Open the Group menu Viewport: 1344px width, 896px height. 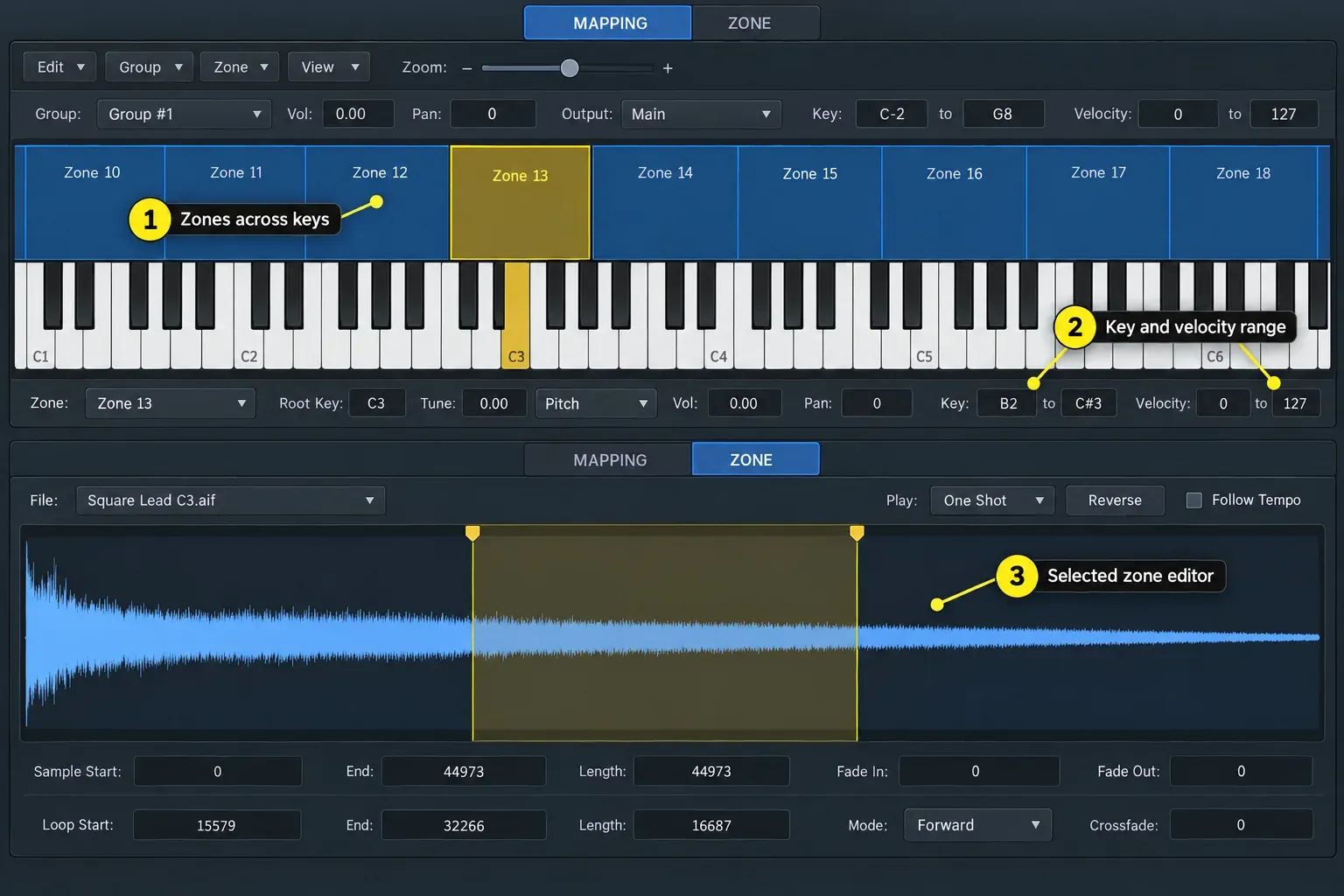tap(149, 67)
